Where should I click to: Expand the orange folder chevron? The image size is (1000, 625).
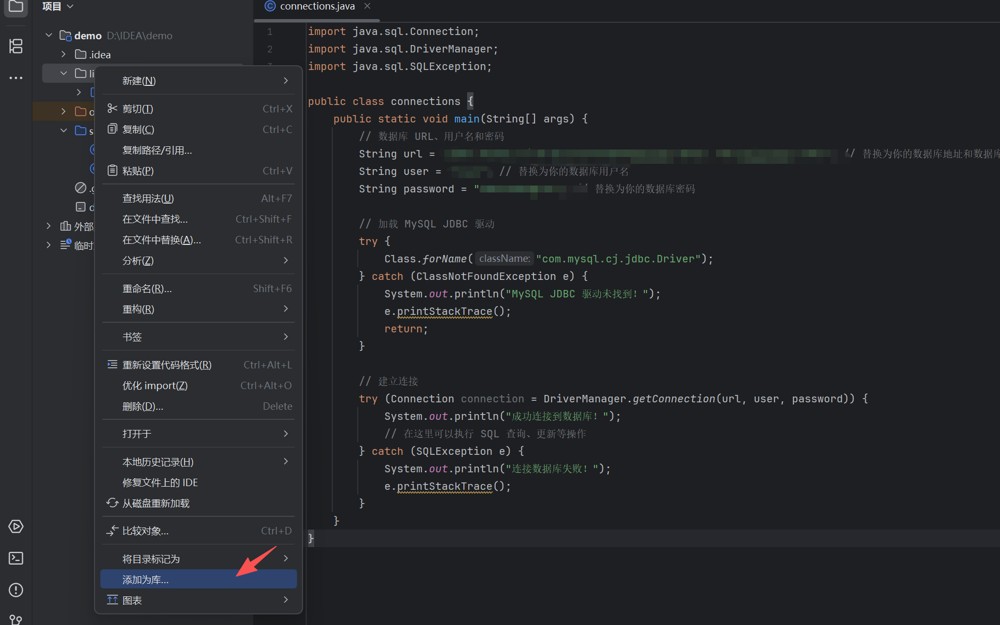click(x=64, y=112)
